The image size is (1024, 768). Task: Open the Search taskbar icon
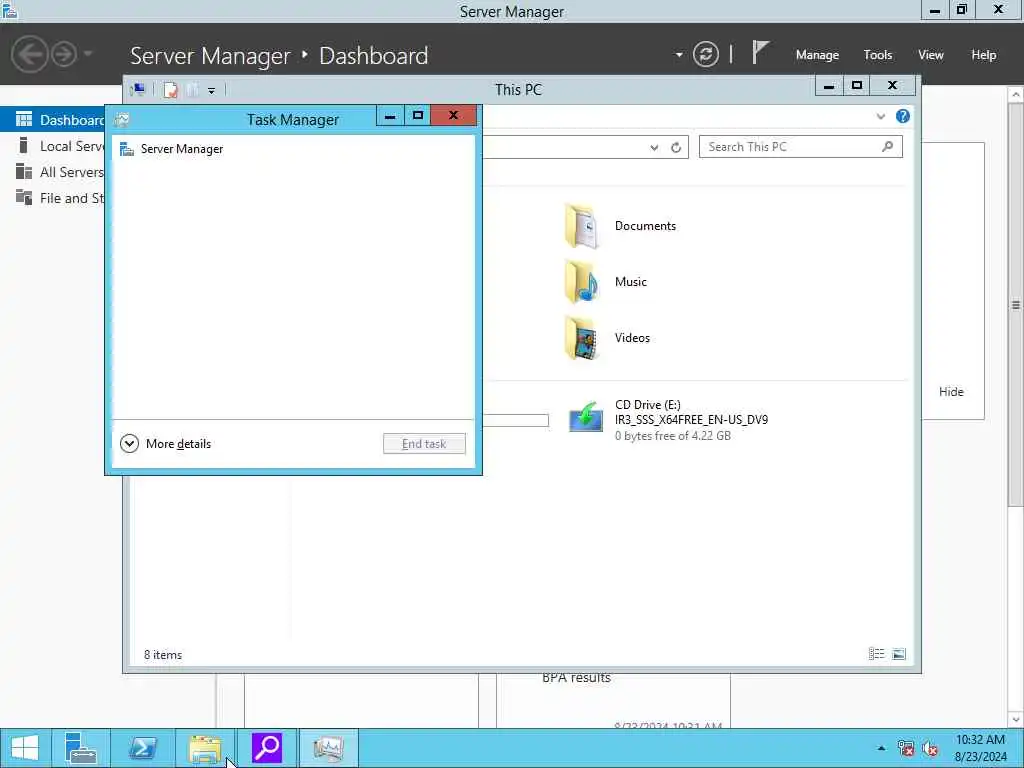[x=266, y=748]
